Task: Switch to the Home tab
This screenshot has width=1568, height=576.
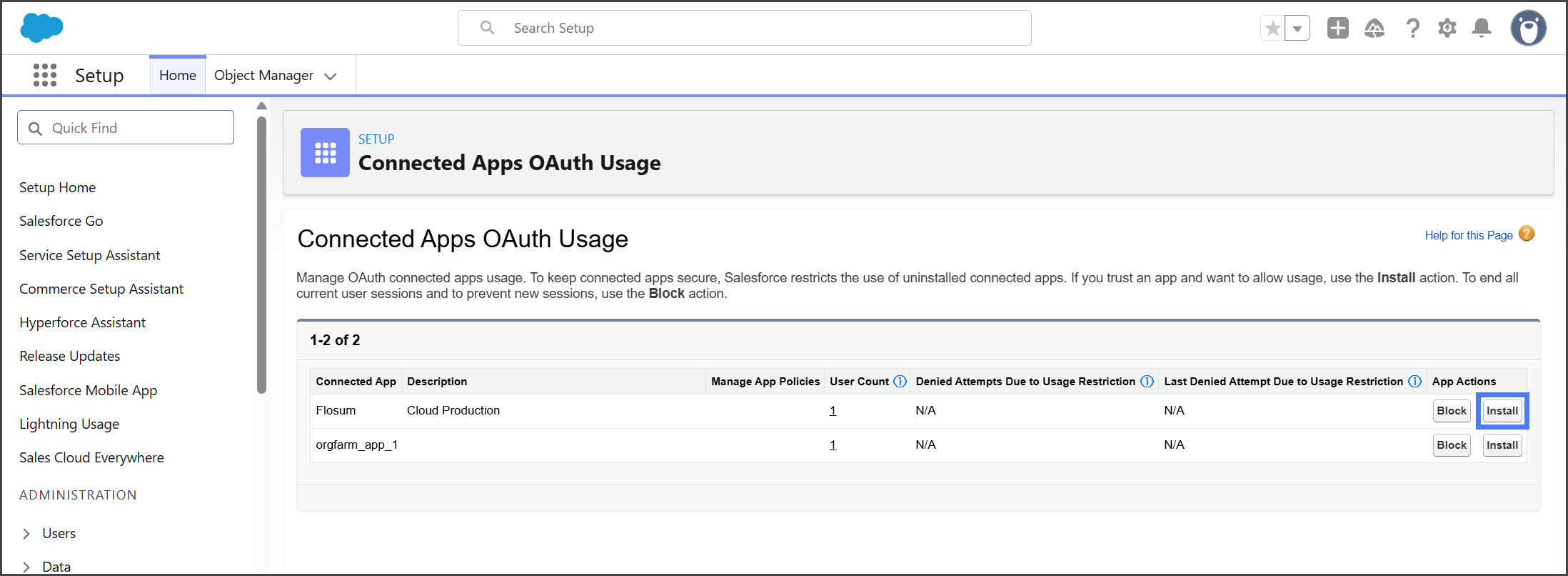Action: point(178,75)
